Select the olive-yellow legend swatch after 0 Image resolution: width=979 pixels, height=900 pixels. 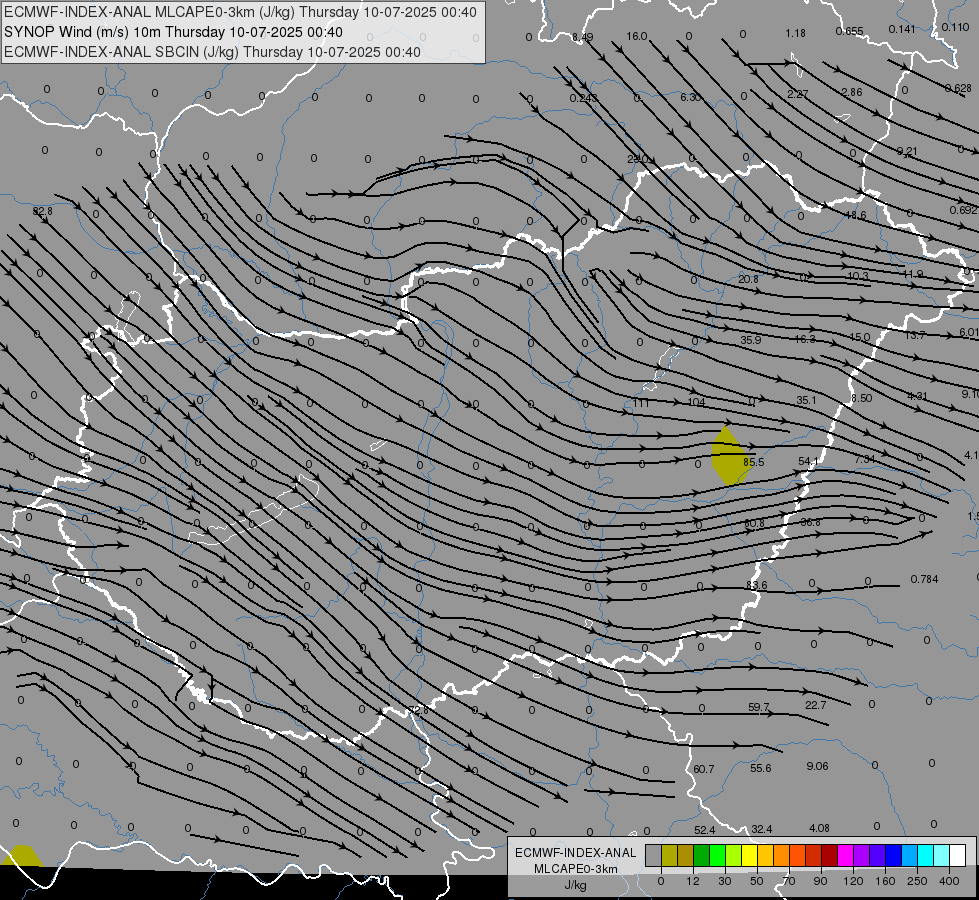[x=669, y=855]
